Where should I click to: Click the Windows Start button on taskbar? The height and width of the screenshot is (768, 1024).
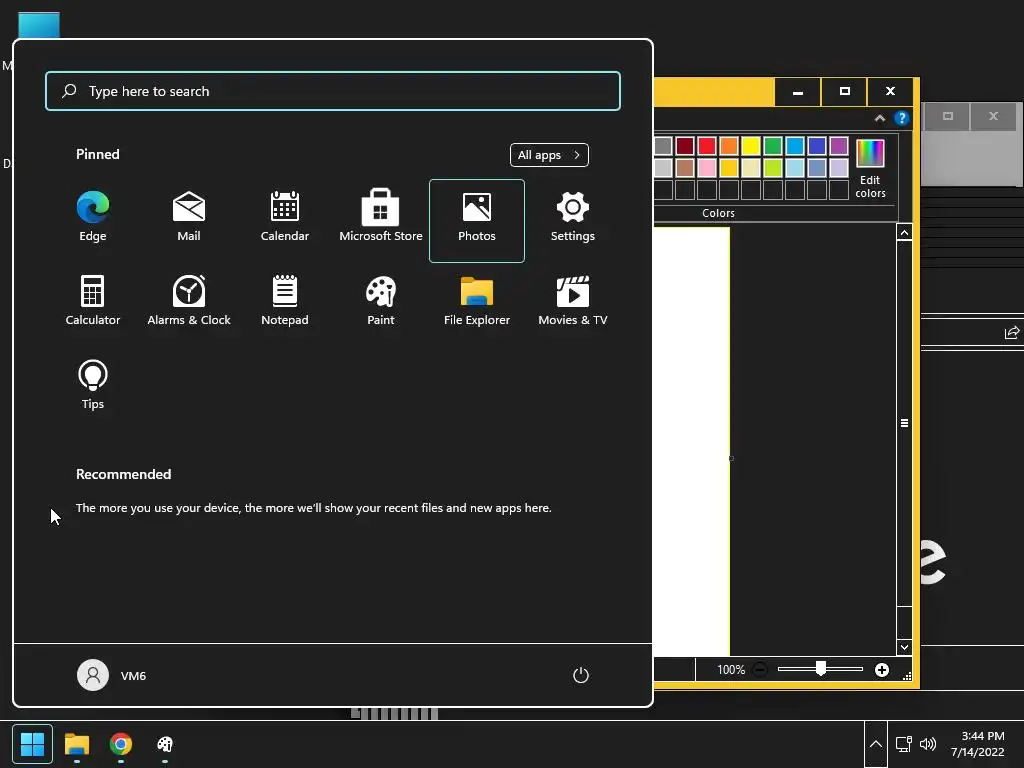pos(32,744)
